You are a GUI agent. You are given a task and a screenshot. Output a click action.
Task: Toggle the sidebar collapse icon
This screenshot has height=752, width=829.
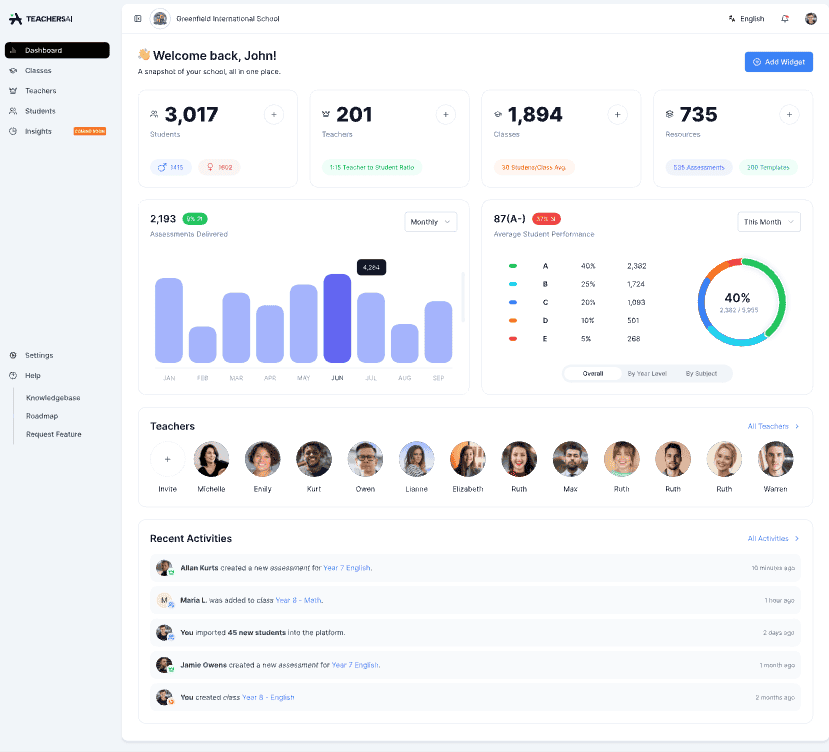pos(138,18)
